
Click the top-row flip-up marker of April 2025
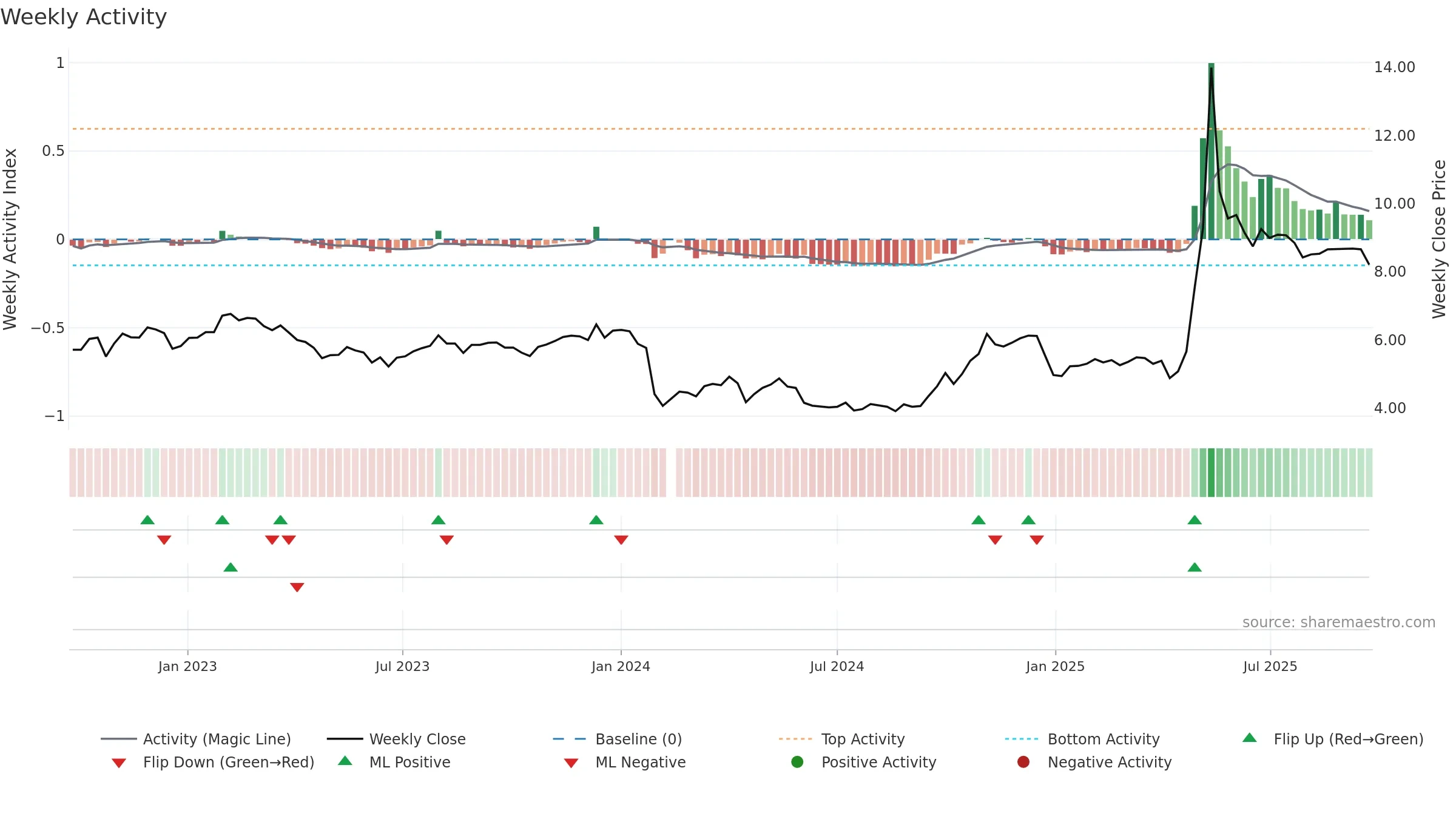click(1195, 520)
